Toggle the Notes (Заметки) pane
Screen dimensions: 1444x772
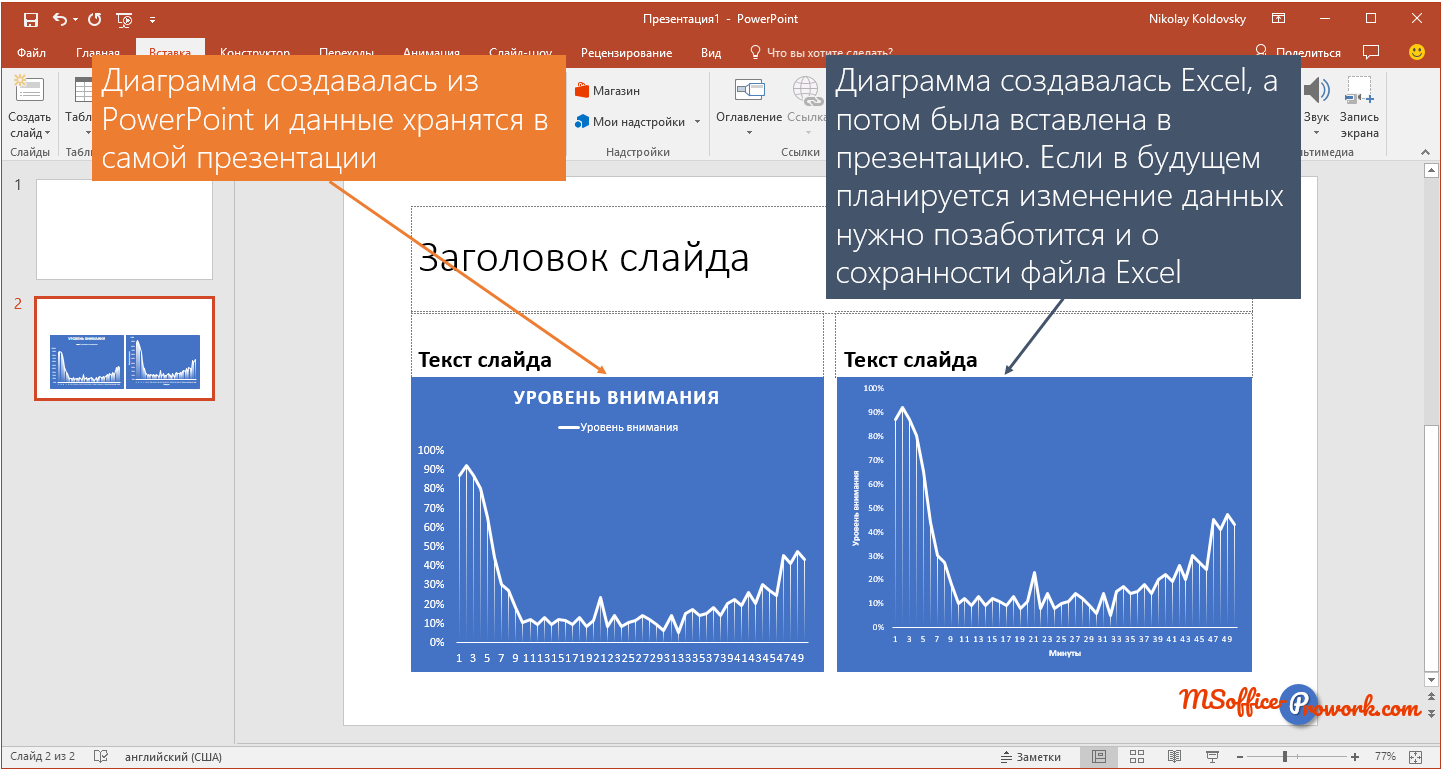pyautogui.click(x=1030, y=757)
